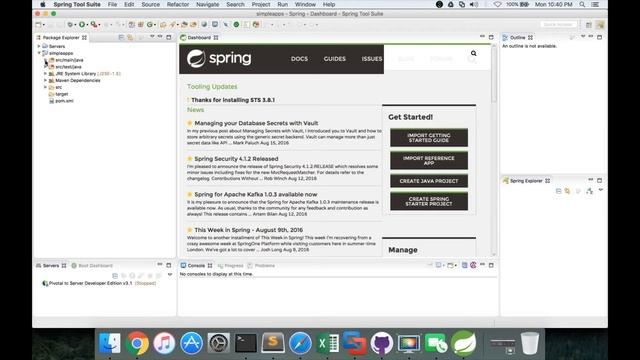Collapse all in the Package Explorer toolbar
Screen dimensions: 640x360
coord(121,37)
